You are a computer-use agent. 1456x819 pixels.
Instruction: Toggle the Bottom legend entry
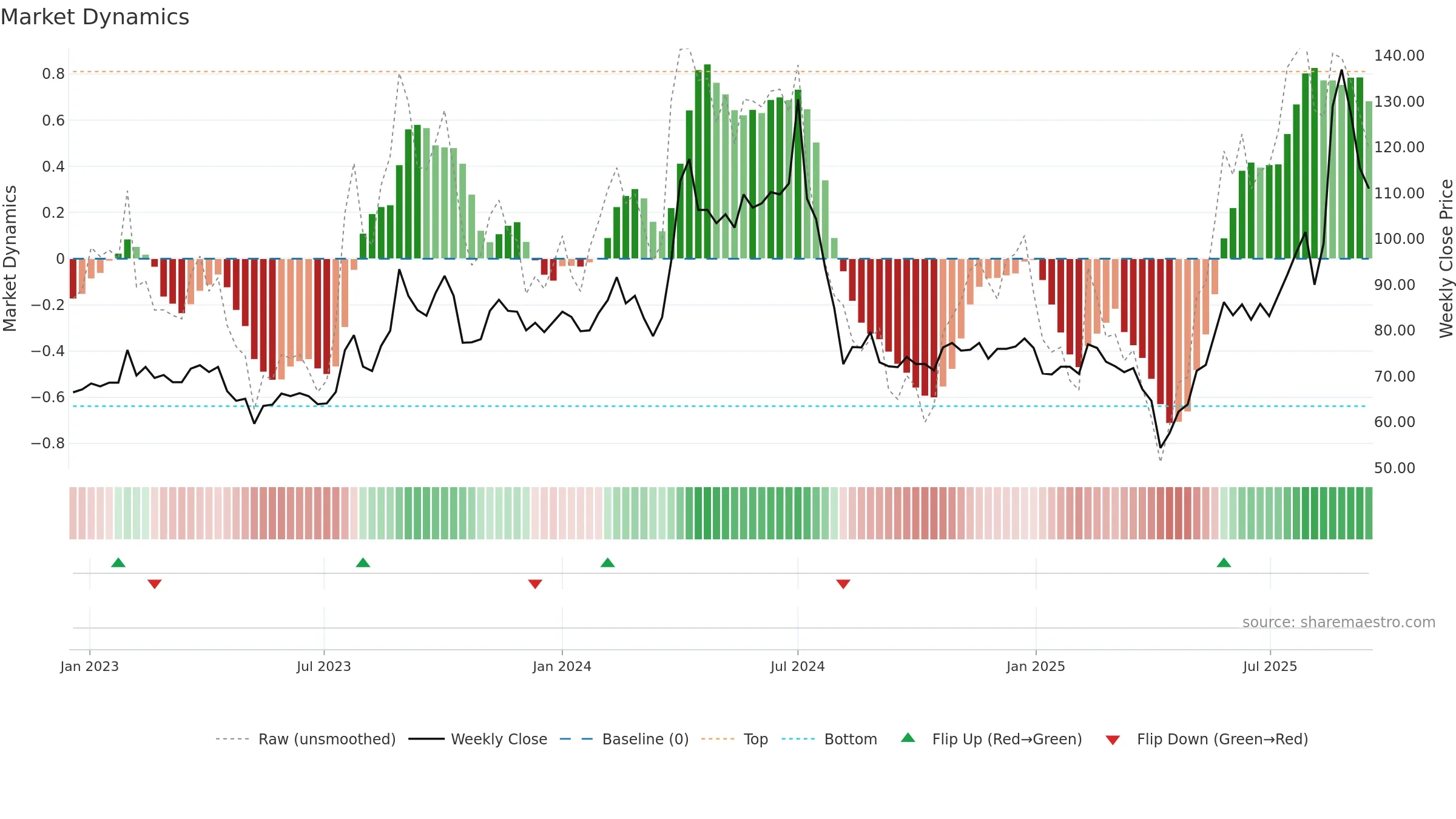(x=829, y=739)
